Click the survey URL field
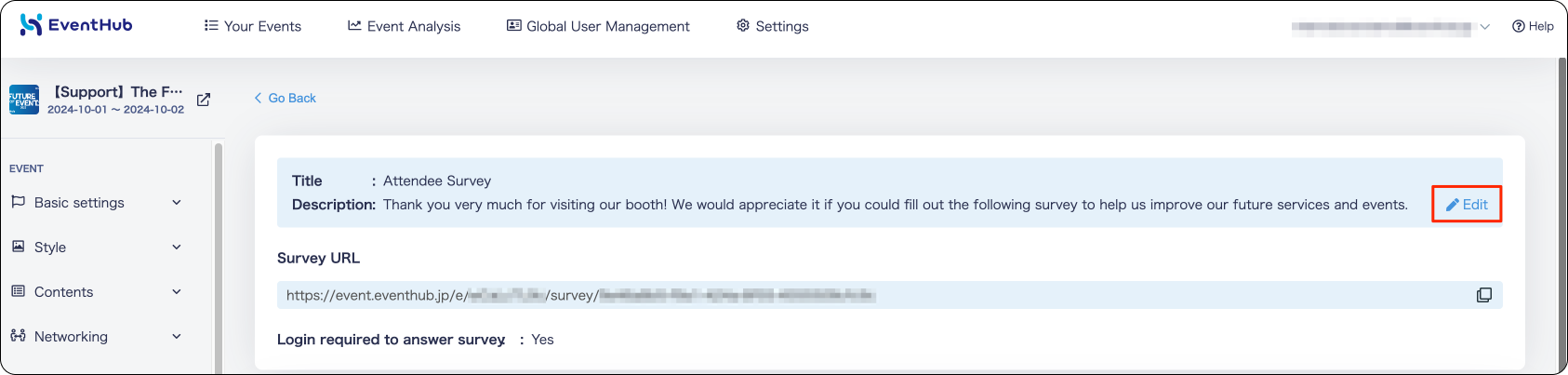 pyautogui.click(x=889, y=295)
